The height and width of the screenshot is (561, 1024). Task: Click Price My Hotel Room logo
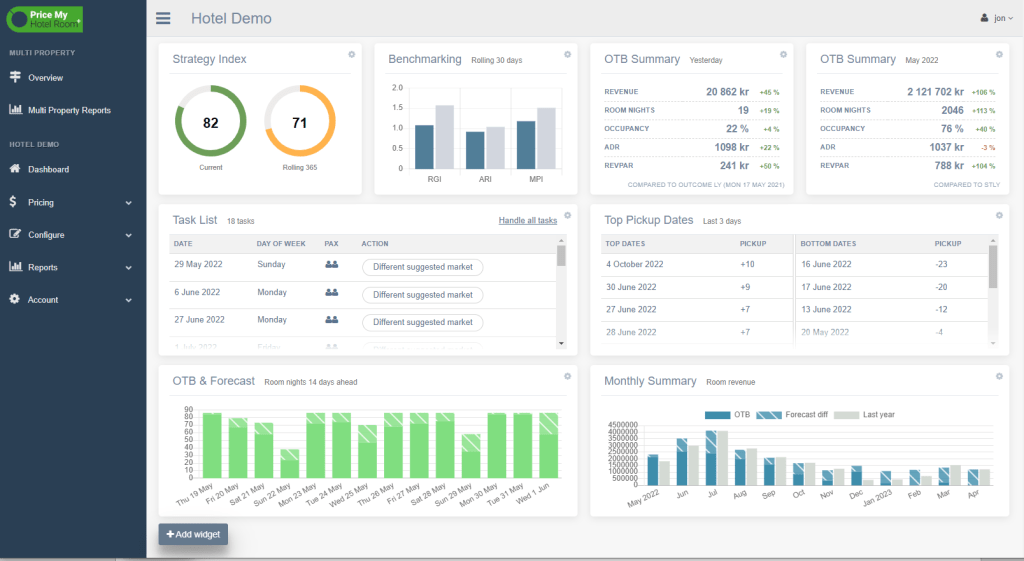coord(45,19)
